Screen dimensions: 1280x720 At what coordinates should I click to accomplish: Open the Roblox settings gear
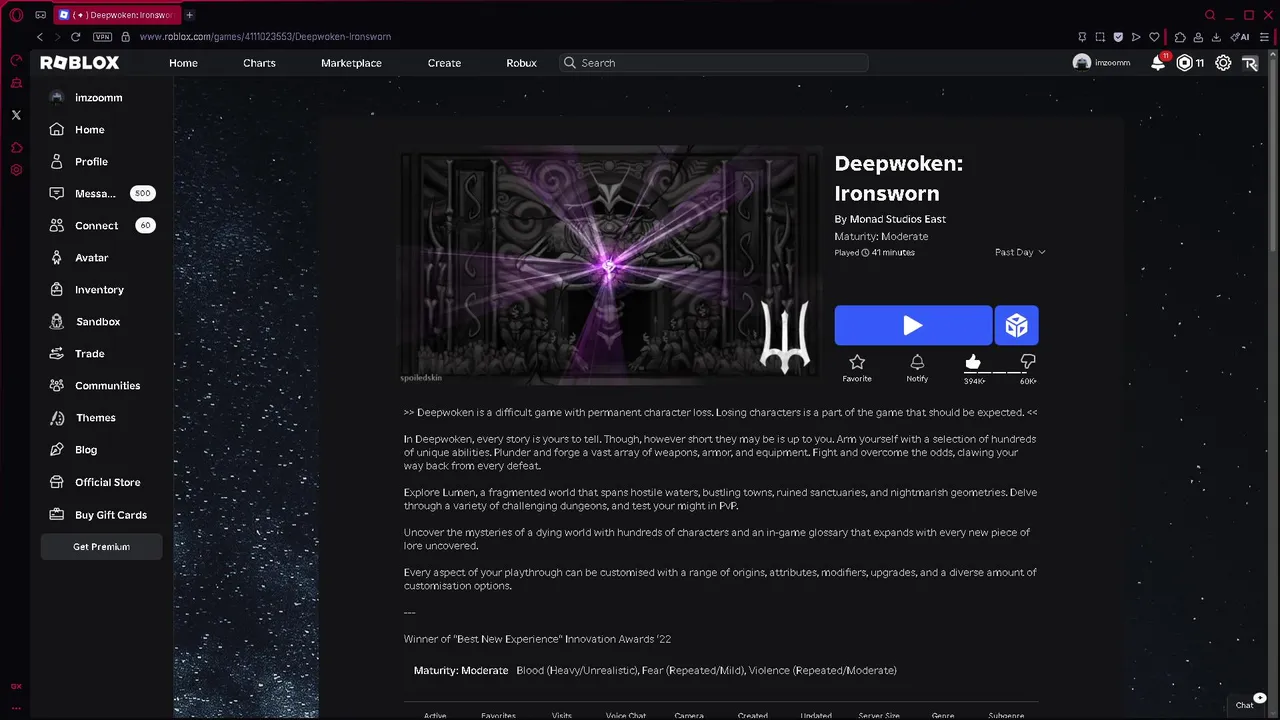click(x=1223, y=63)
